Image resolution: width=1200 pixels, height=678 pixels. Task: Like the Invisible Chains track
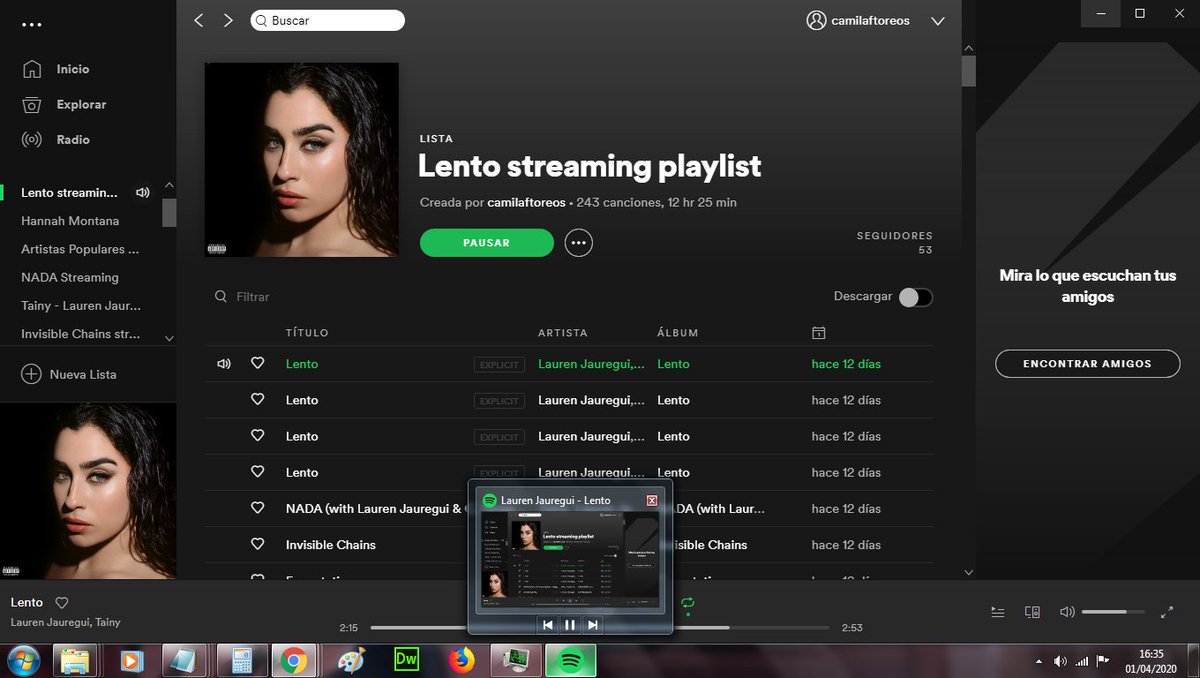click(x=257, y=544)
